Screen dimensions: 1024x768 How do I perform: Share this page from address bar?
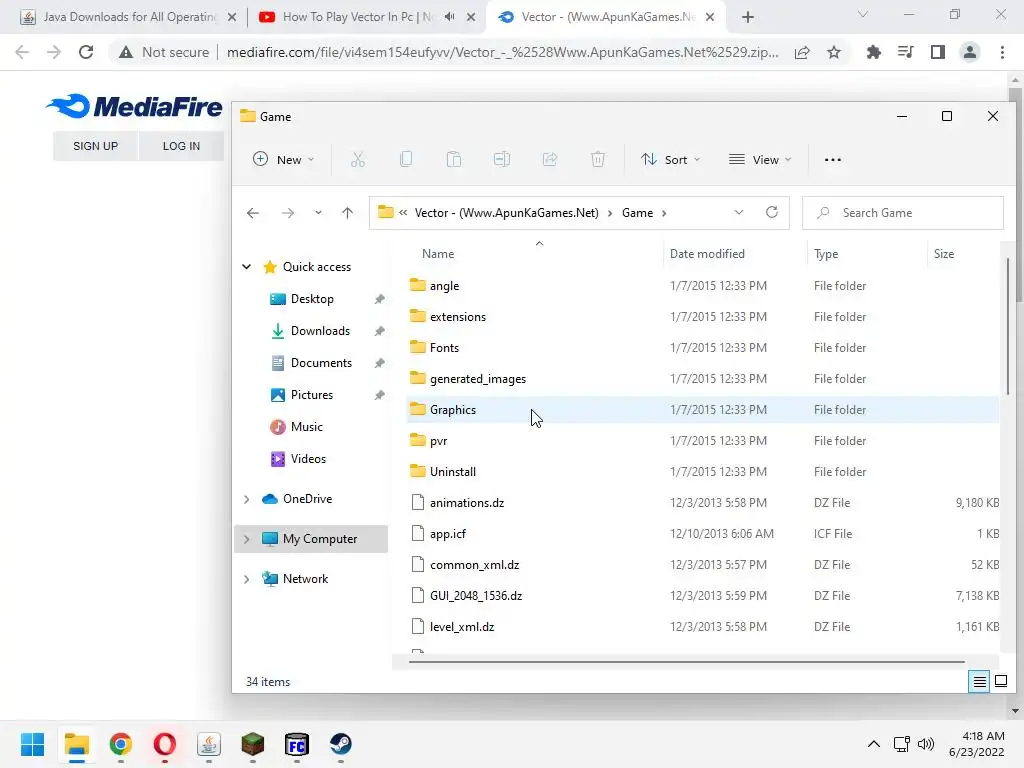click(x=802, y=52)
